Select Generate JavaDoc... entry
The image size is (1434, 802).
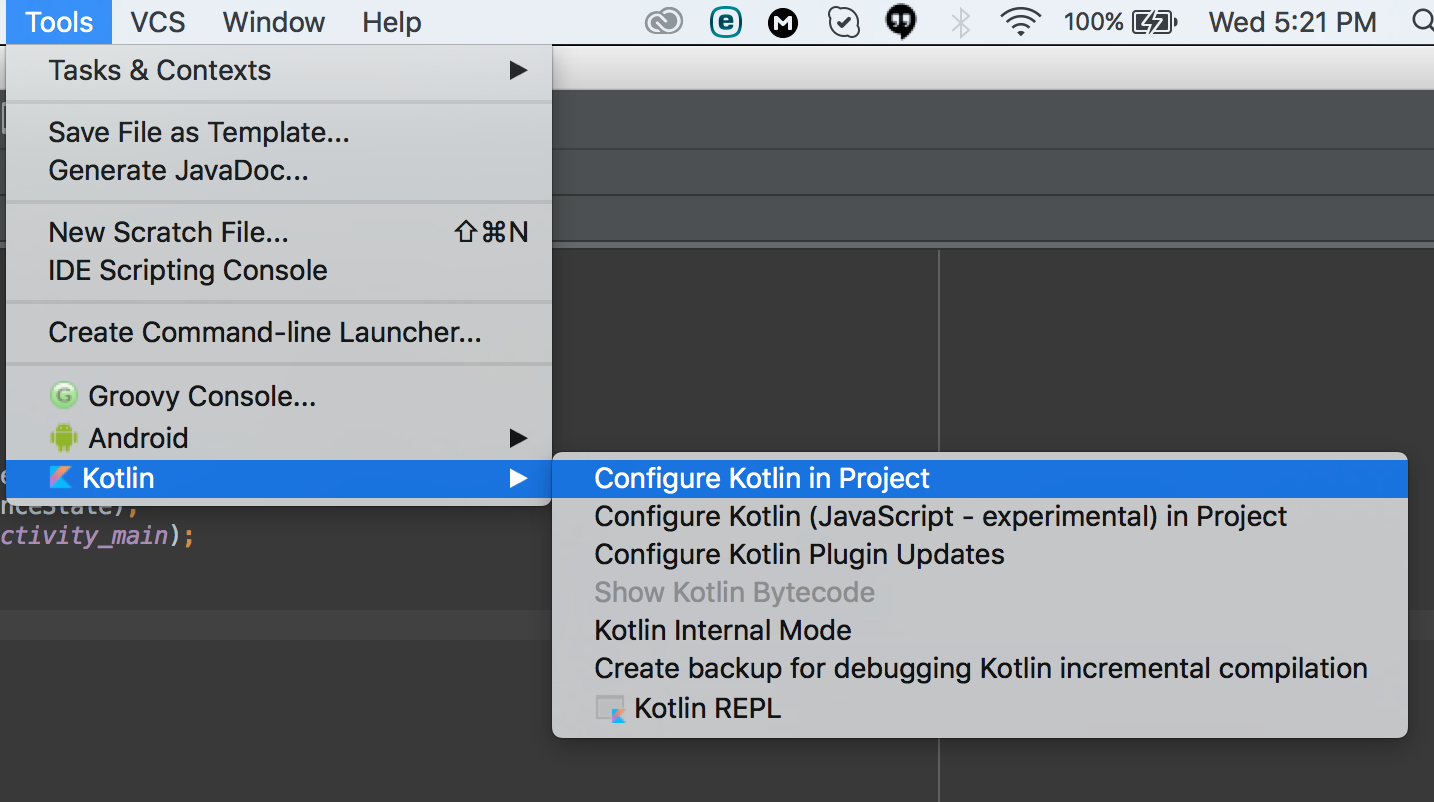coord(279,170)
